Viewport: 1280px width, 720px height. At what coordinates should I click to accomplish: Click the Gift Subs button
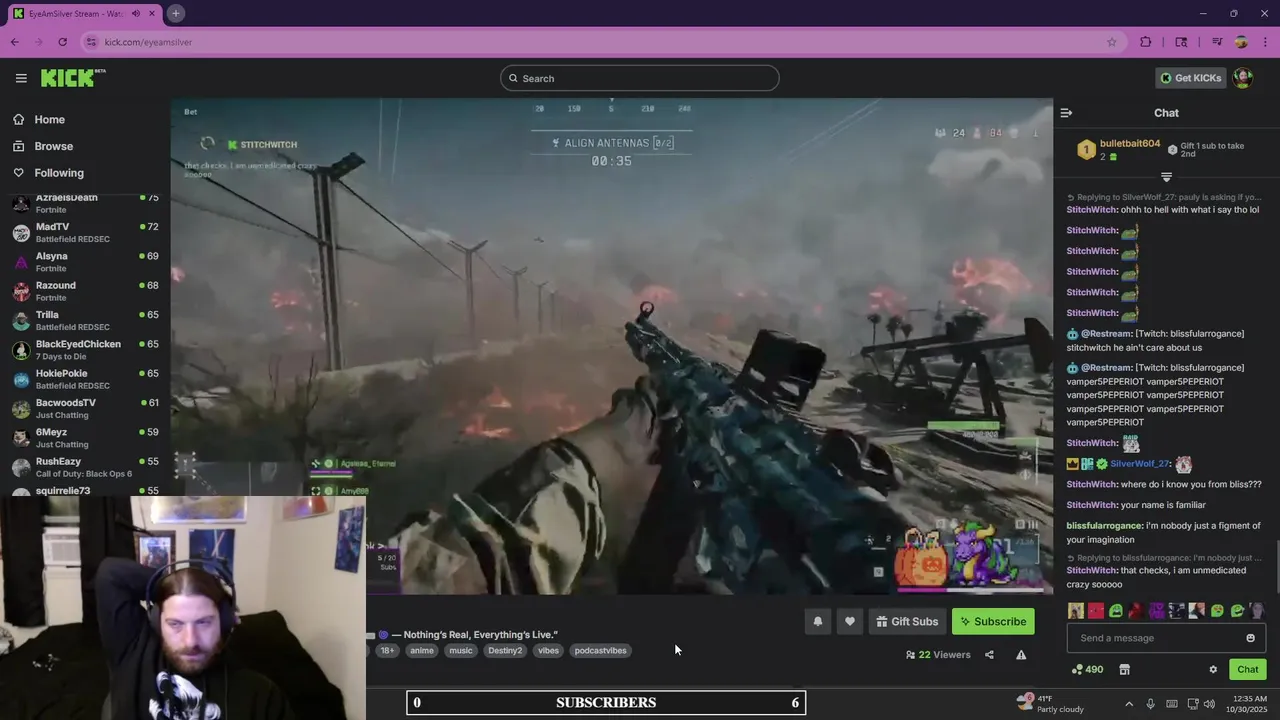pyautogui.click(x=907, y=621)
